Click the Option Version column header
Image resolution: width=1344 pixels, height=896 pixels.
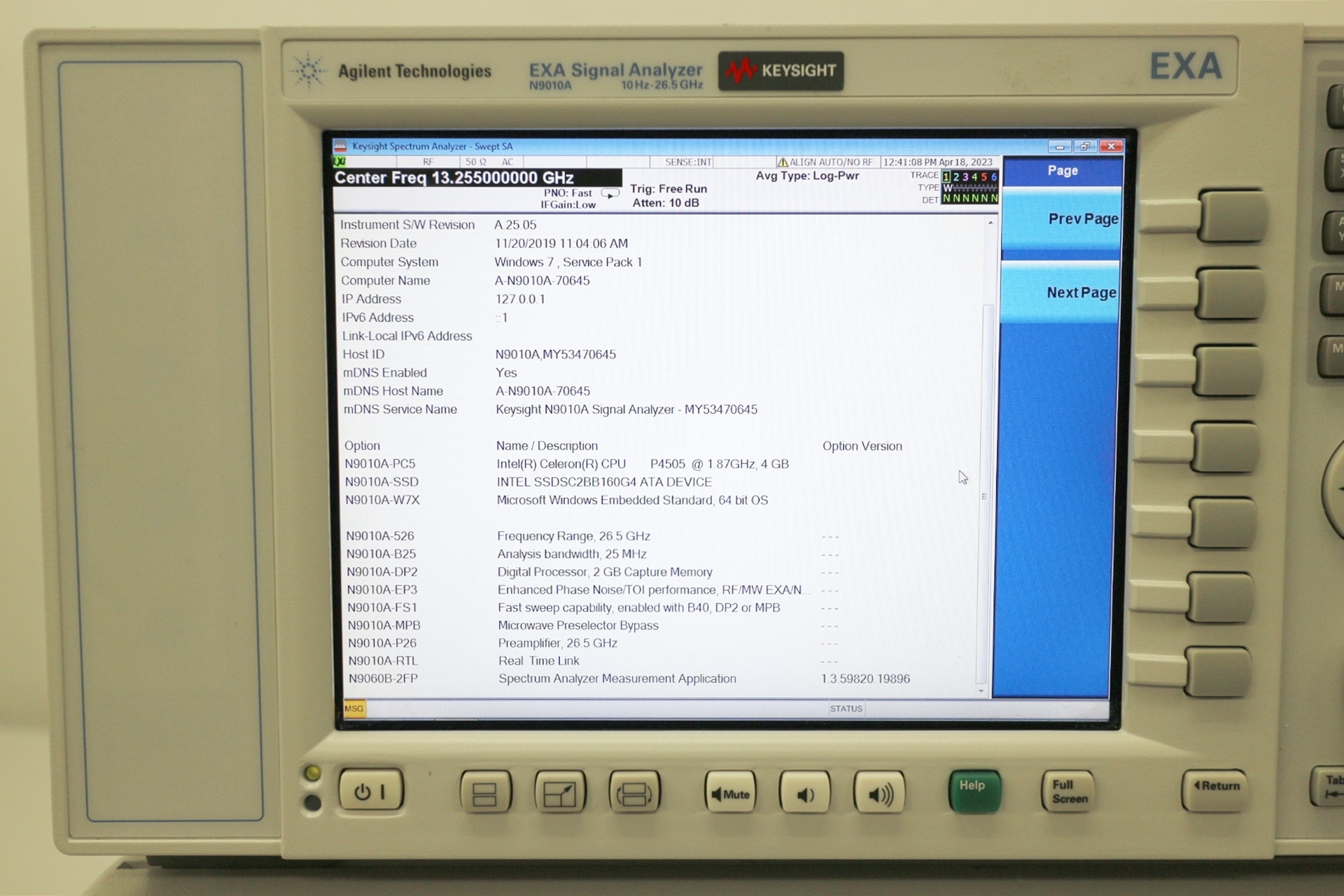pos(862,446)
